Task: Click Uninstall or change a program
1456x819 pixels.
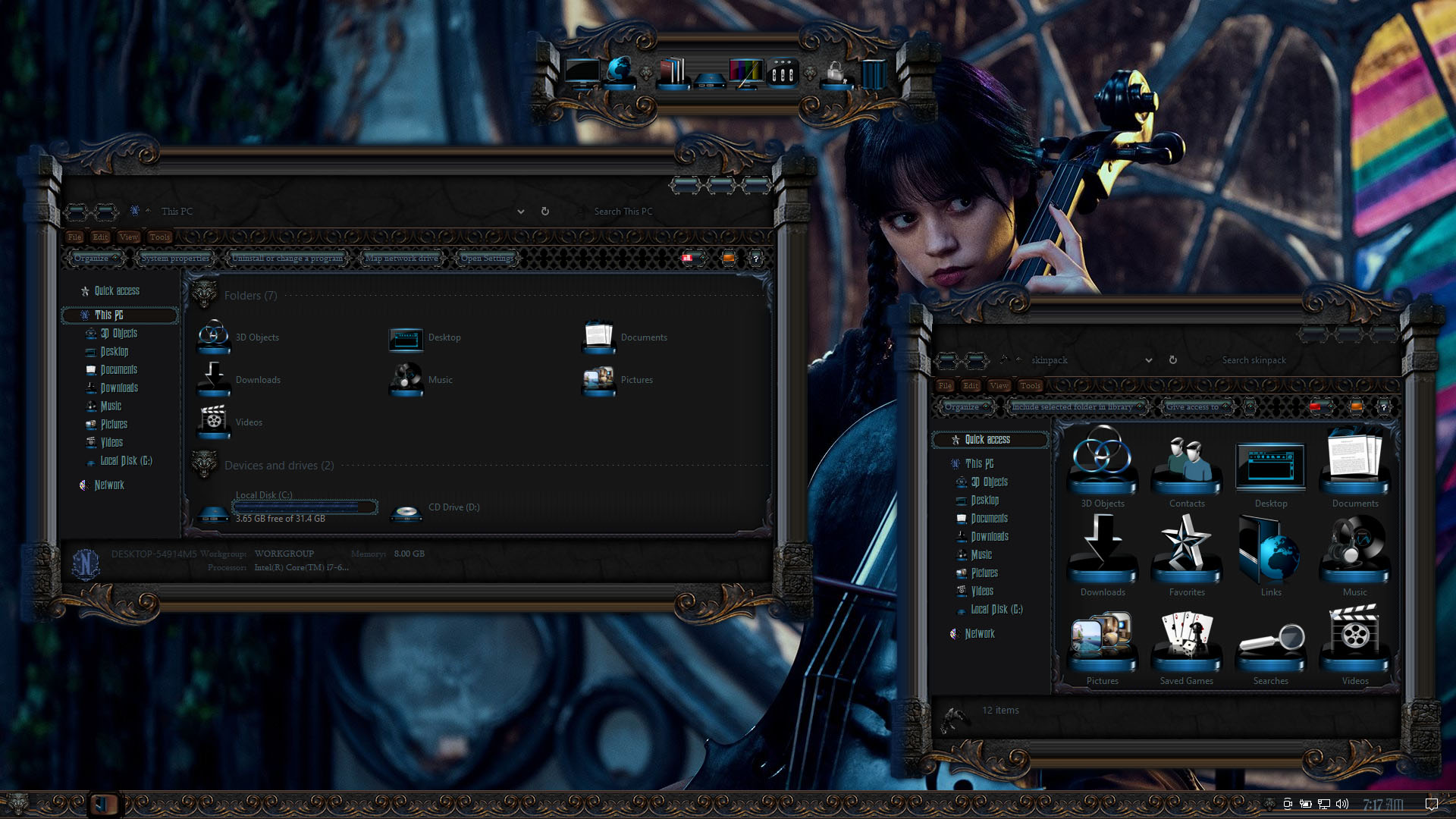Action: pos(287,259)
